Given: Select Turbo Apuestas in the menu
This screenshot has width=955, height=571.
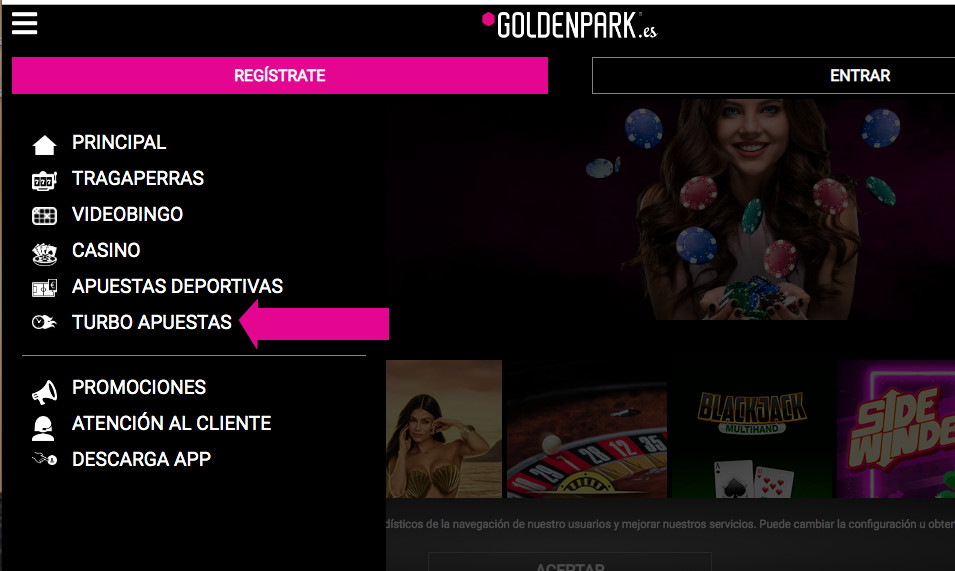Looking at the screenshot, I should click(152, 322).
